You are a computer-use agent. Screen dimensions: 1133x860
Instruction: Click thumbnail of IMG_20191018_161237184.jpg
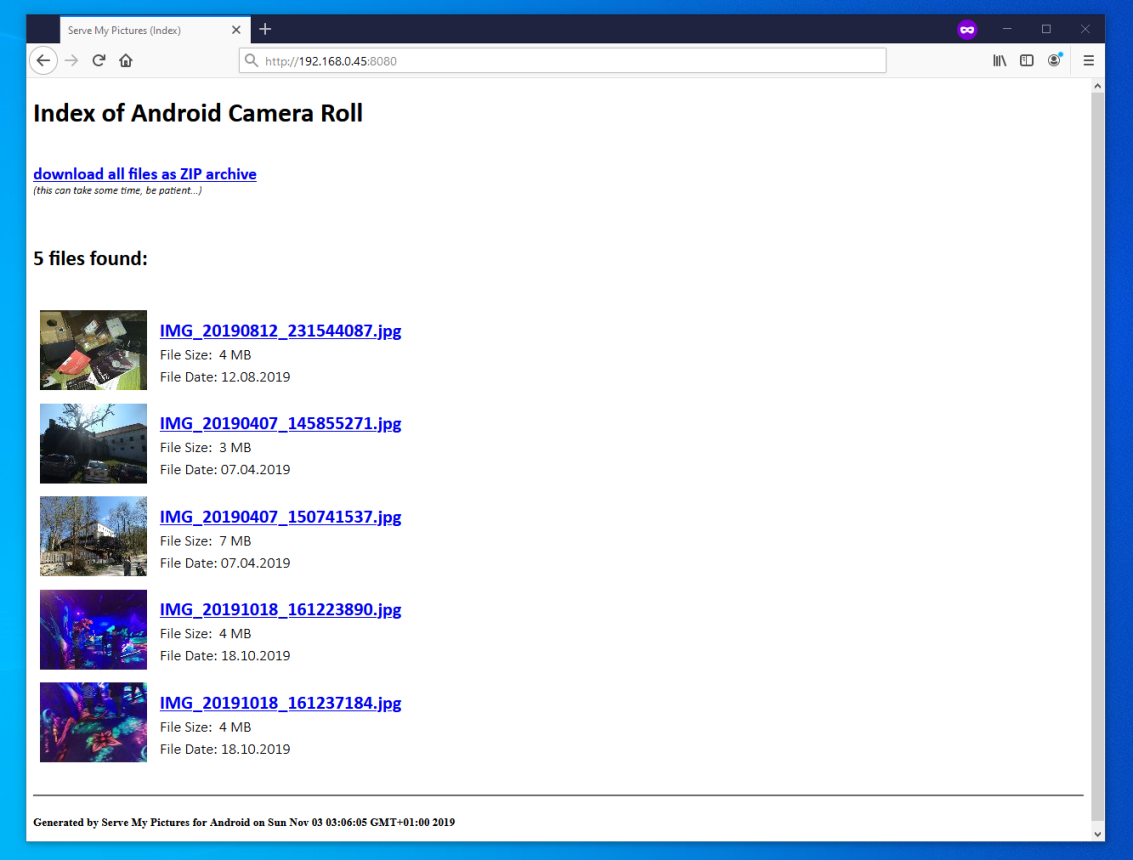[x=93, y=722]
